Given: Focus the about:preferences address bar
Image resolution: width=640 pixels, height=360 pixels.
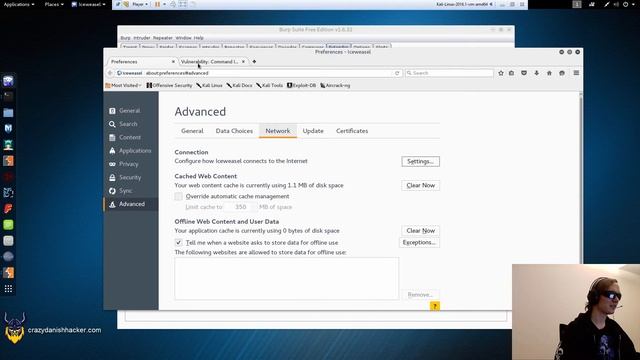Looking at the screenshot, I should tap(253, 73).
